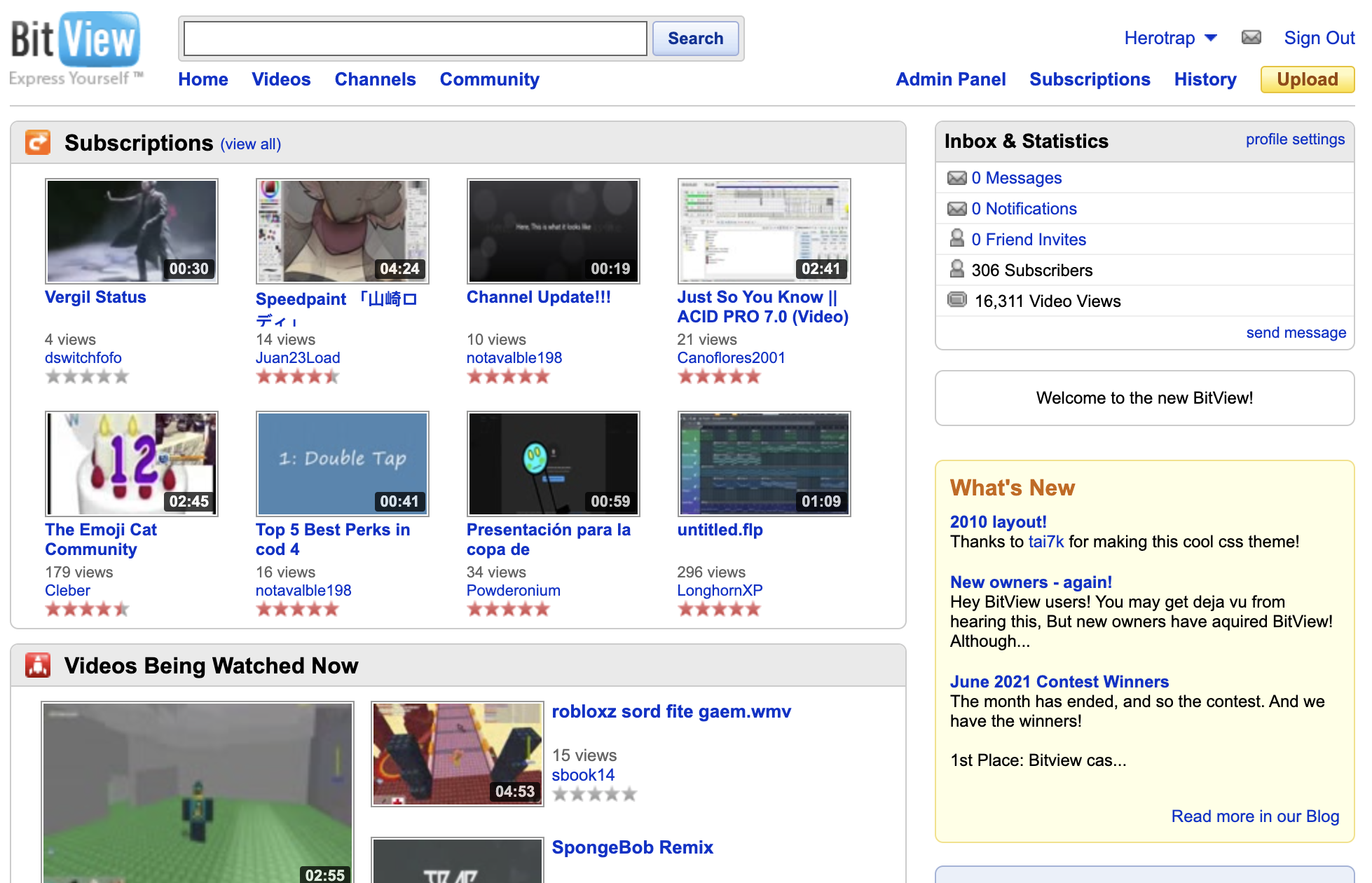Screen dimensions: 1372x883
Task: Click the yellow Upload button
Action: [1307, 79]
